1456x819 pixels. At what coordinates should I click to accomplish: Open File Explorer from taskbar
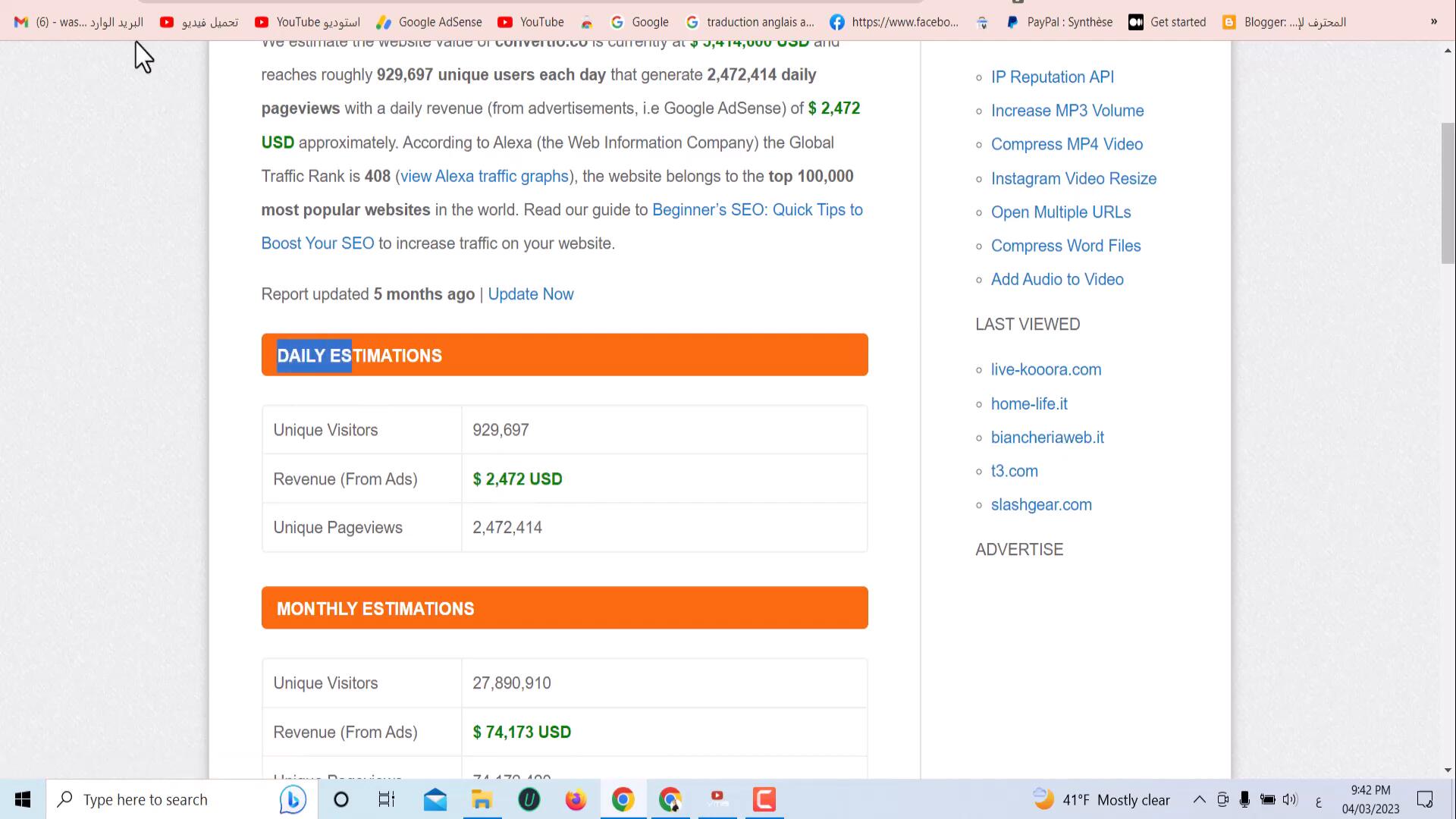click(x=482, y=799)
